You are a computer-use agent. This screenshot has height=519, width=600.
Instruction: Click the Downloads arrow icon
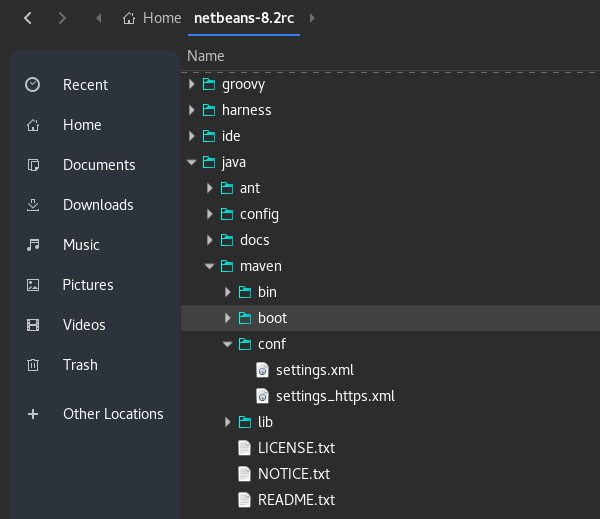[x=33, y=205]
